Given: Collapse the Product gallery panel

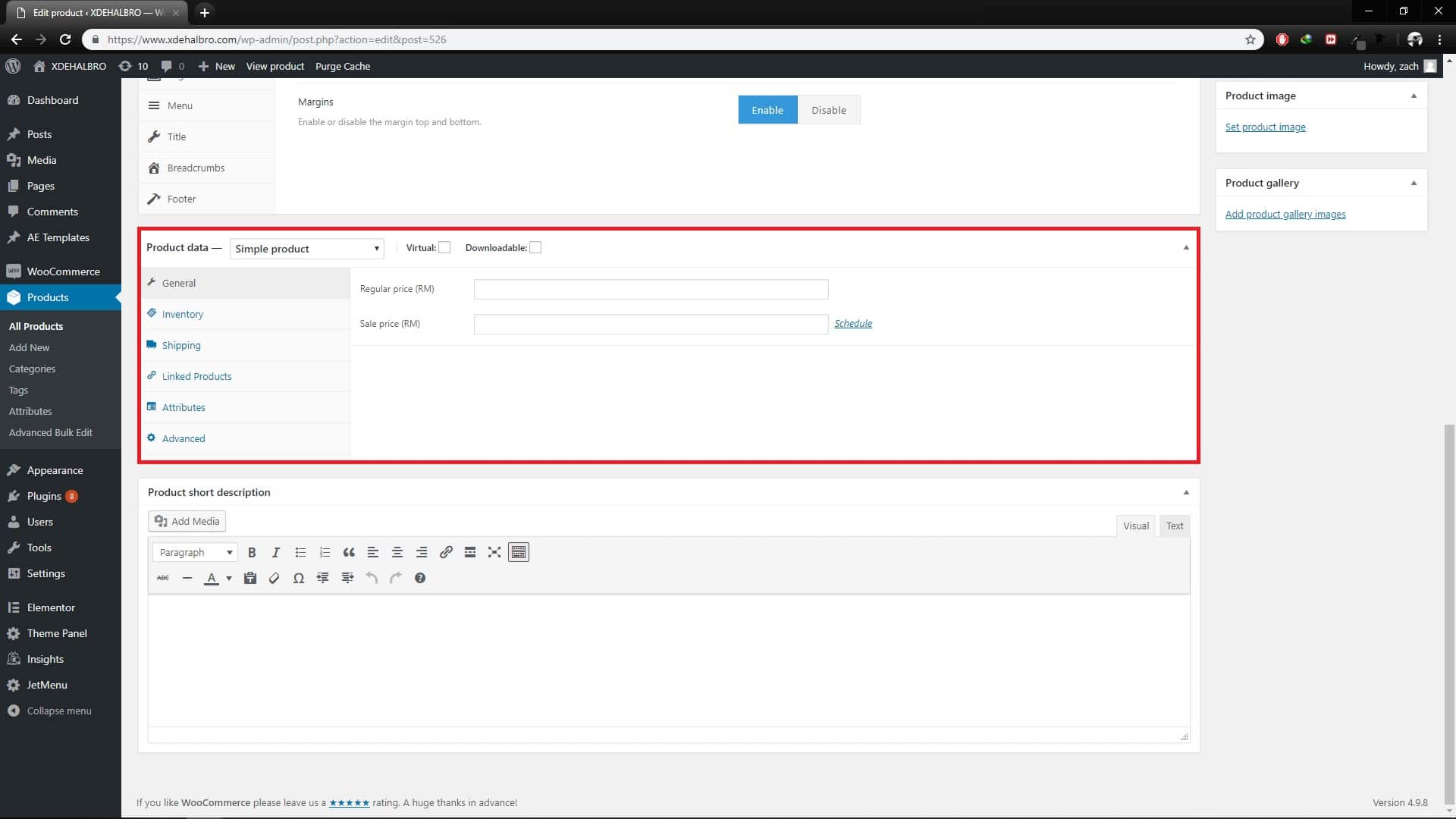Looking at the screenshot, I should point(1414,183).
